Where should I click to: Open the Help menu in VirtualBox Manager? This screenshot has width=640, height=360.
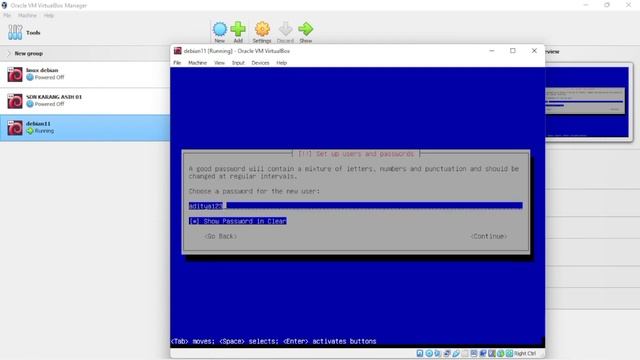pyautogui.click(x=49, y=16)
